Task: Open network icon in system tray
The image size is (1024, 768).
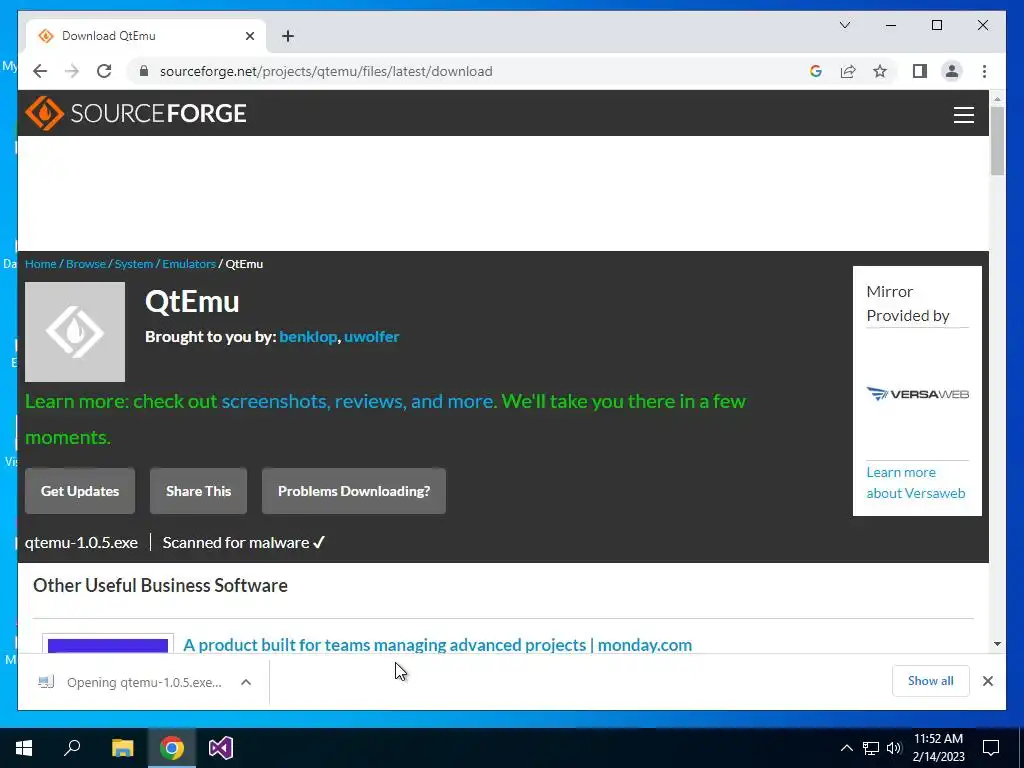Action: click(x=871, y=748)
